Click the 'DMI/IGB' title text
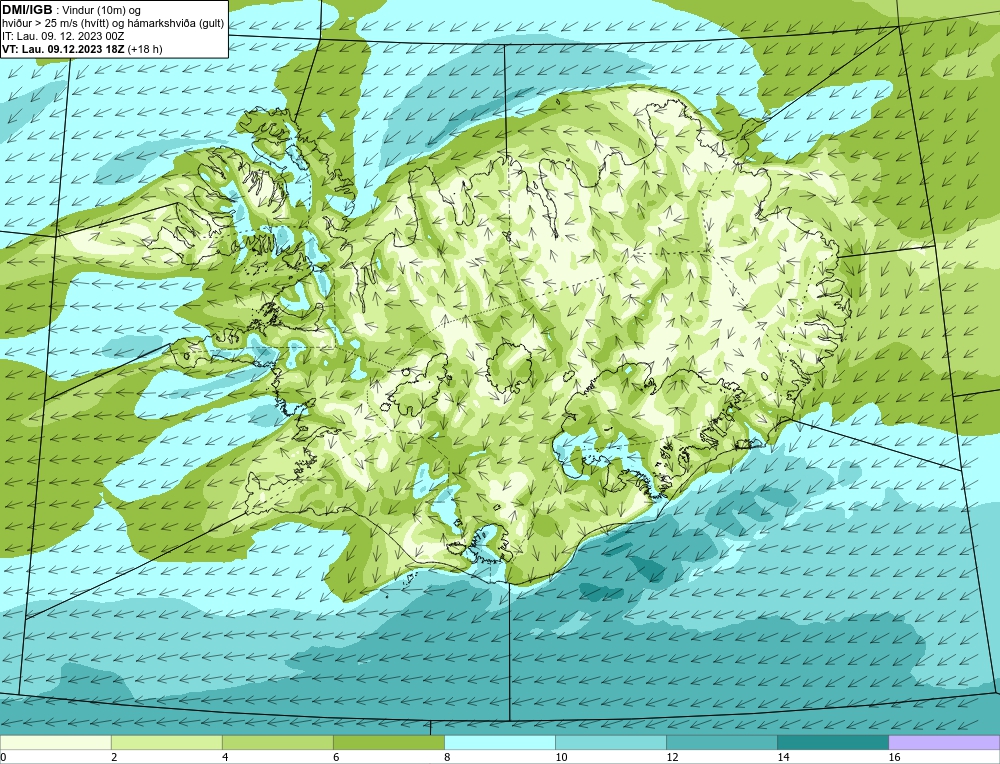The width and height of the screenshot is (1000, 764). pos(27,10)
